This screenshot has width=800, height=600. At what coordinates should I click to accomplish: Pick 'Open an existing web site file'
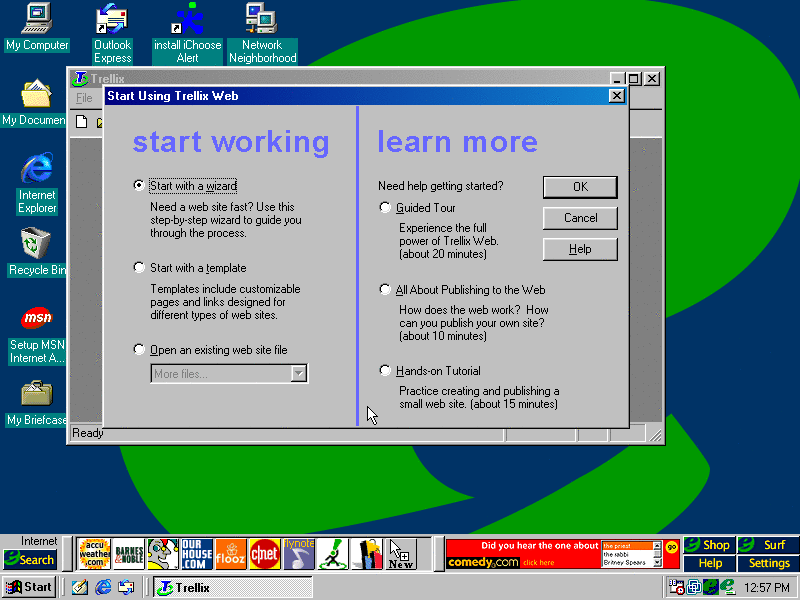(139, 350)
